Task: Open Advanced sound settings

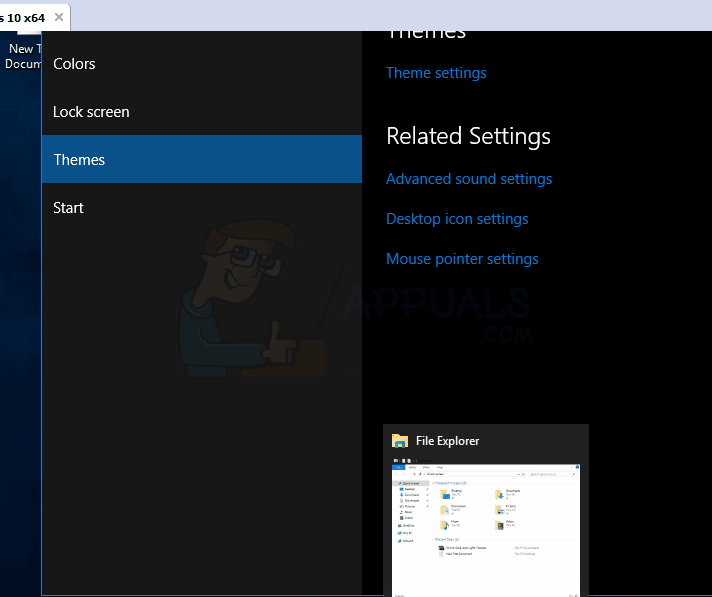Action: click(x=469, y=179)
